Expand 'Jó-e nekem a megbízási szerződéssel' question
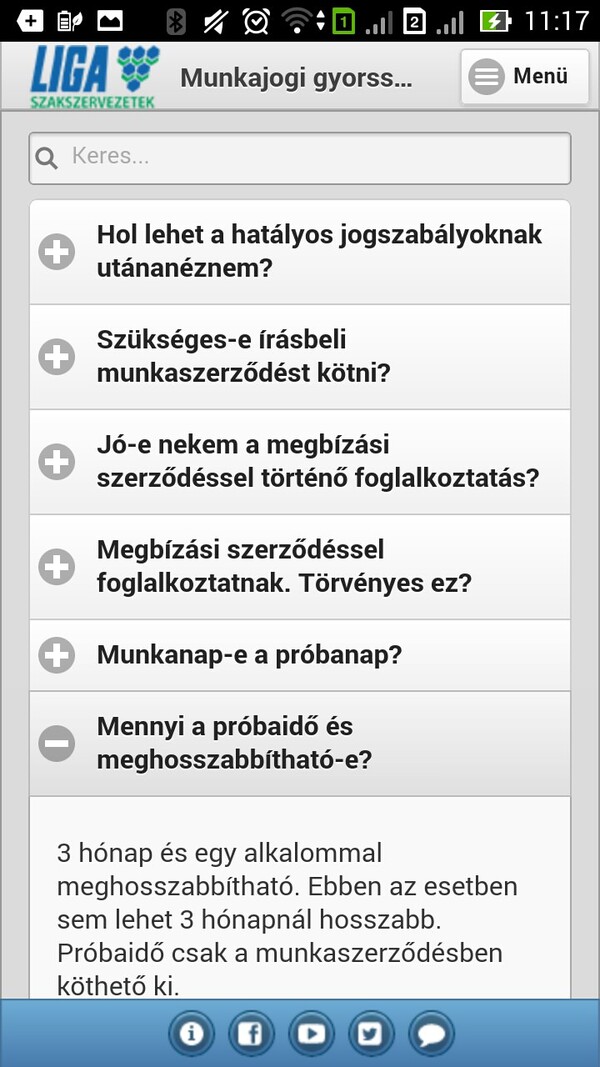 click(57, 461)
